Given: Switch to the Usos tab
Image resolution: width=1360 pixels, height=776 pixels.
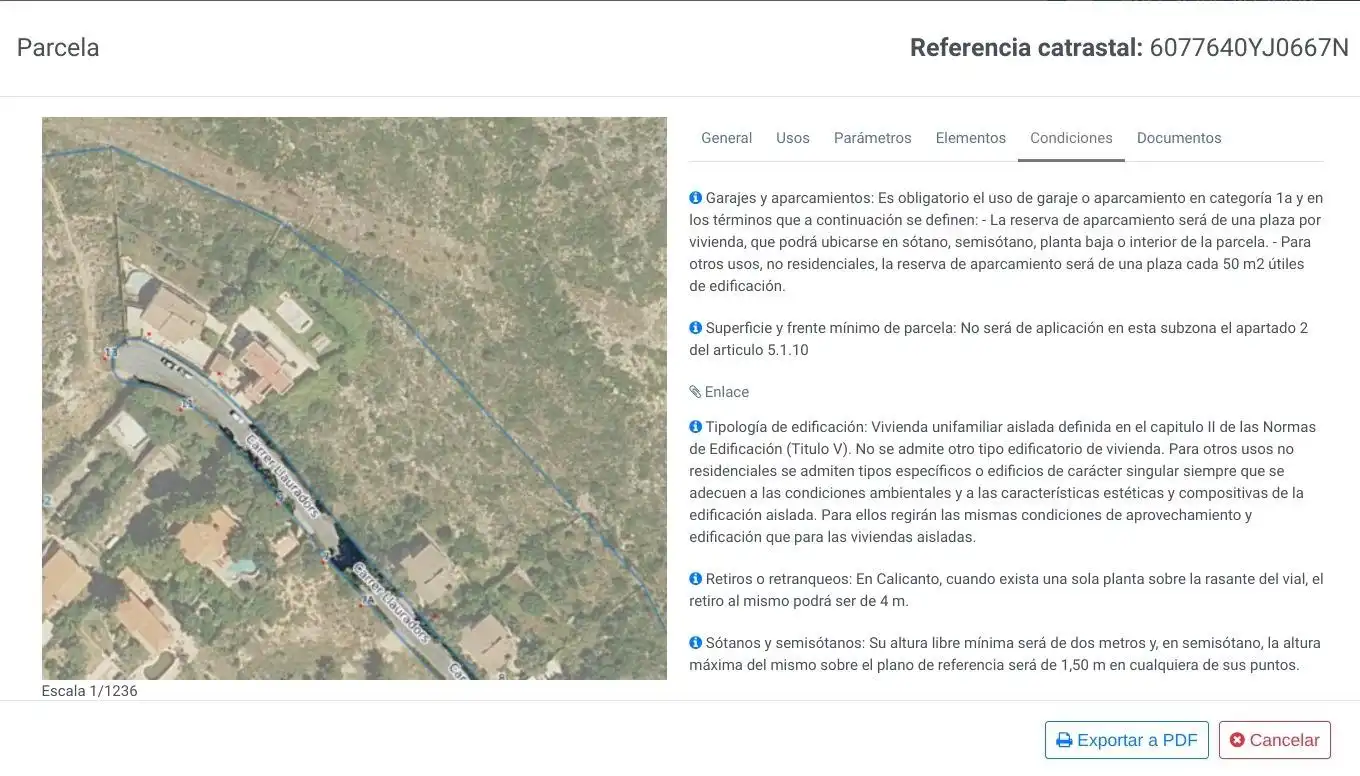Looking at the screenshot, I should [x=793, y=138].
